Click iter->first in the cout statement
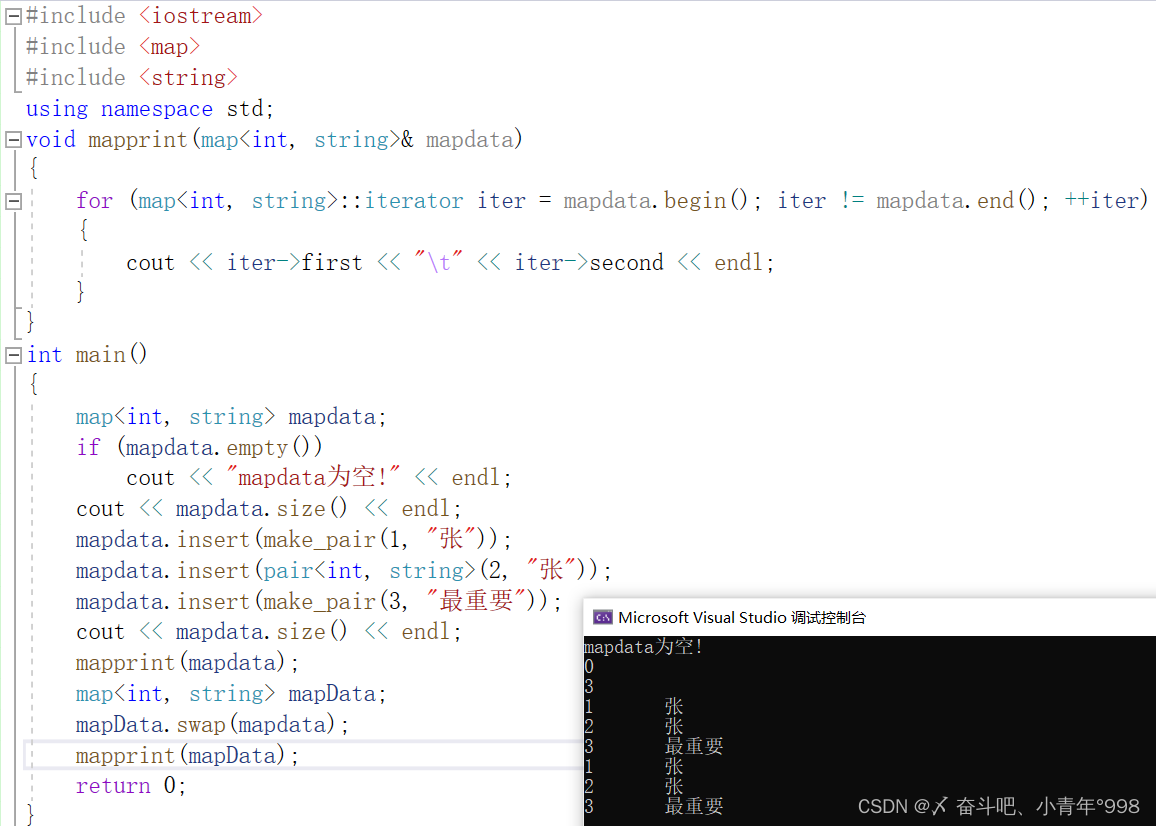 (294, 263)
